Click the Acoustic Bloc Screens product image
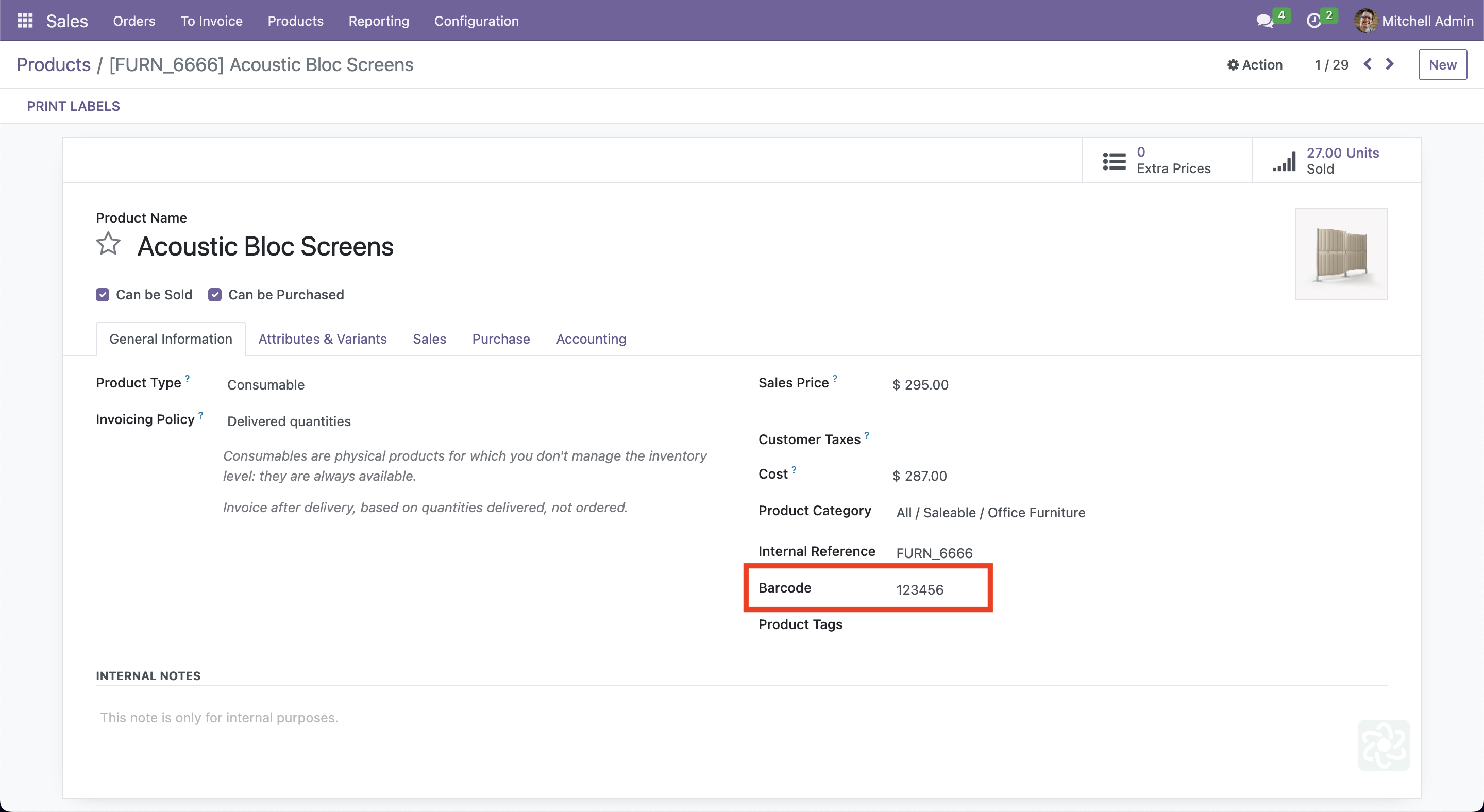1484x812 pixels. point(1341,254)
